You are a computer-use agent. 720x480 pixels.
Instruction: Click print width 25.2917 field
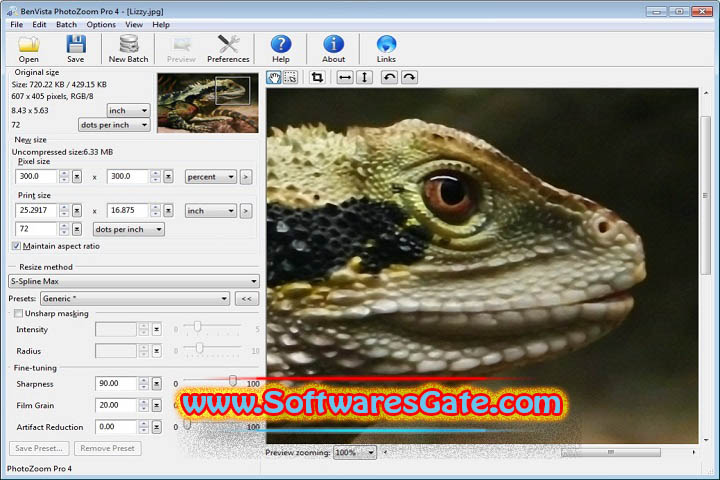(36, 210)
